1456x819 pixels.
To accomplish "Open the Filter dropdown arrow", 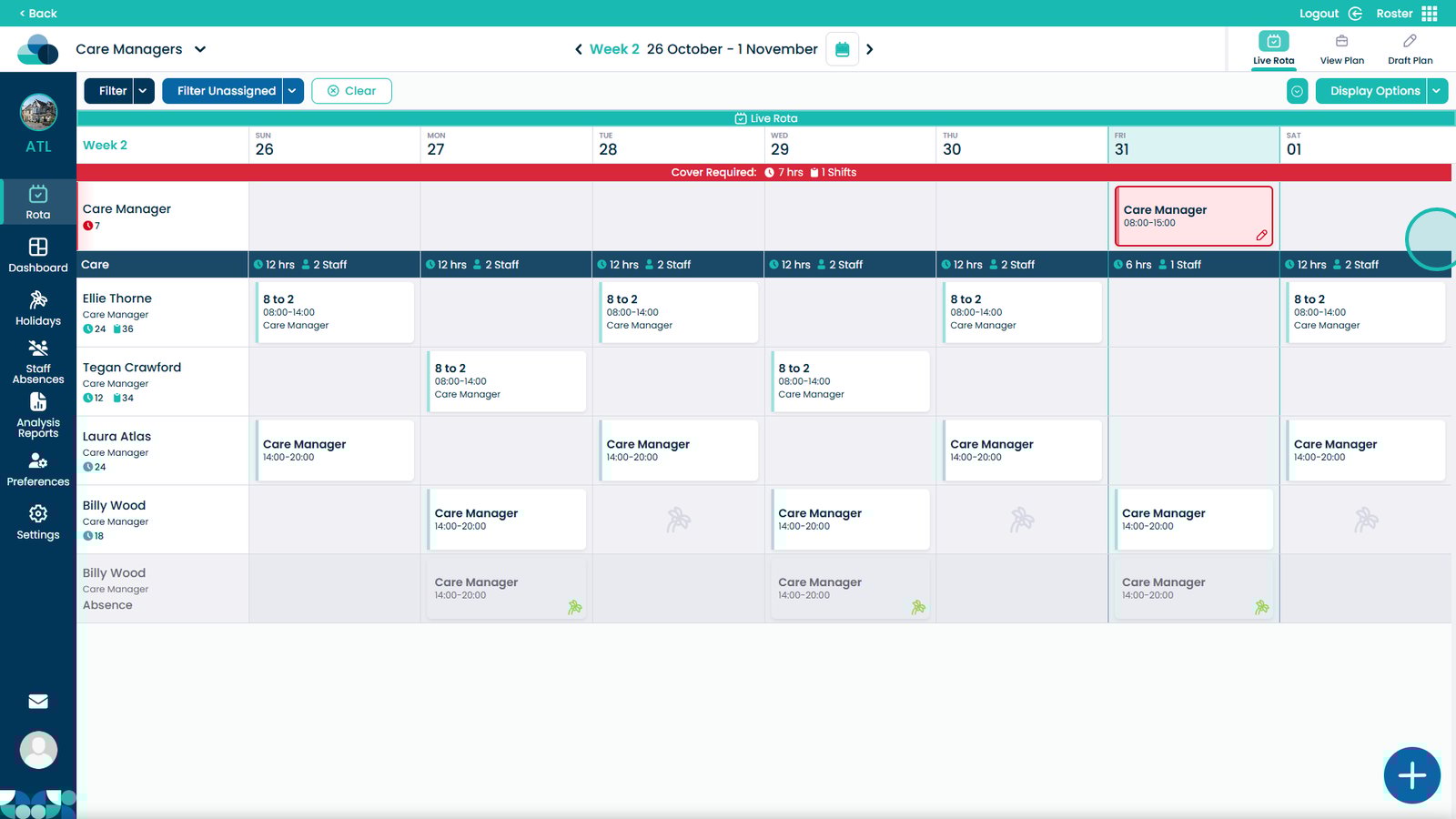I will pyautogui.click(x=144, y=91).
